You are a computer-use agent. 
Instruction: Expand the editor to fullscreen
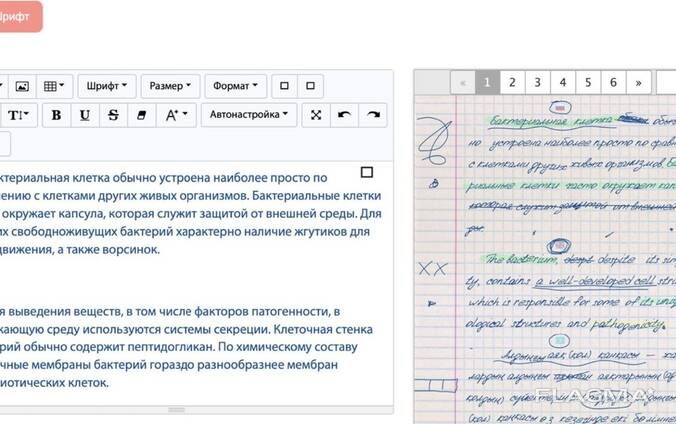[316, 115]
